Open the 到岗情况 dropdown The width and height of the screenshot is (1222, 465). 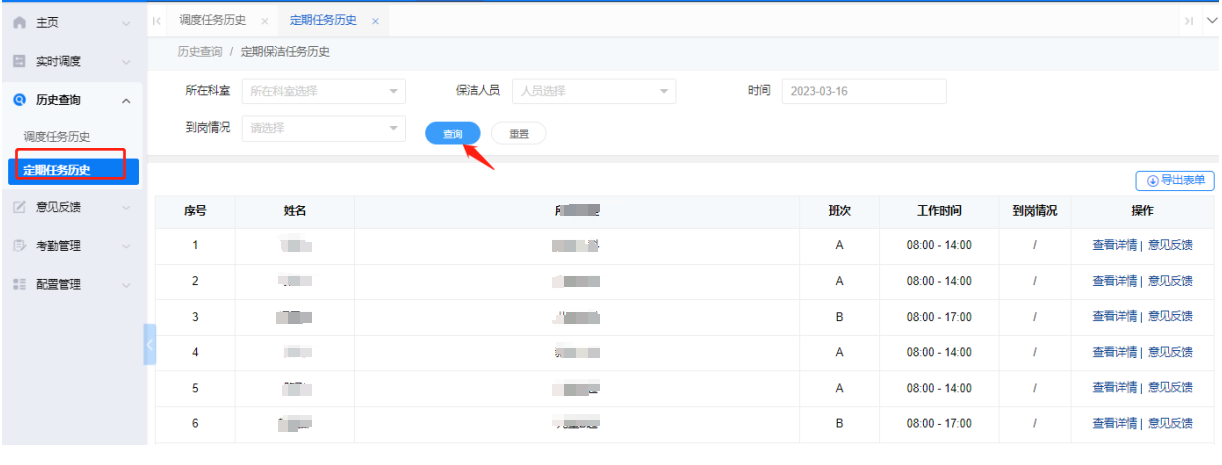324,128
